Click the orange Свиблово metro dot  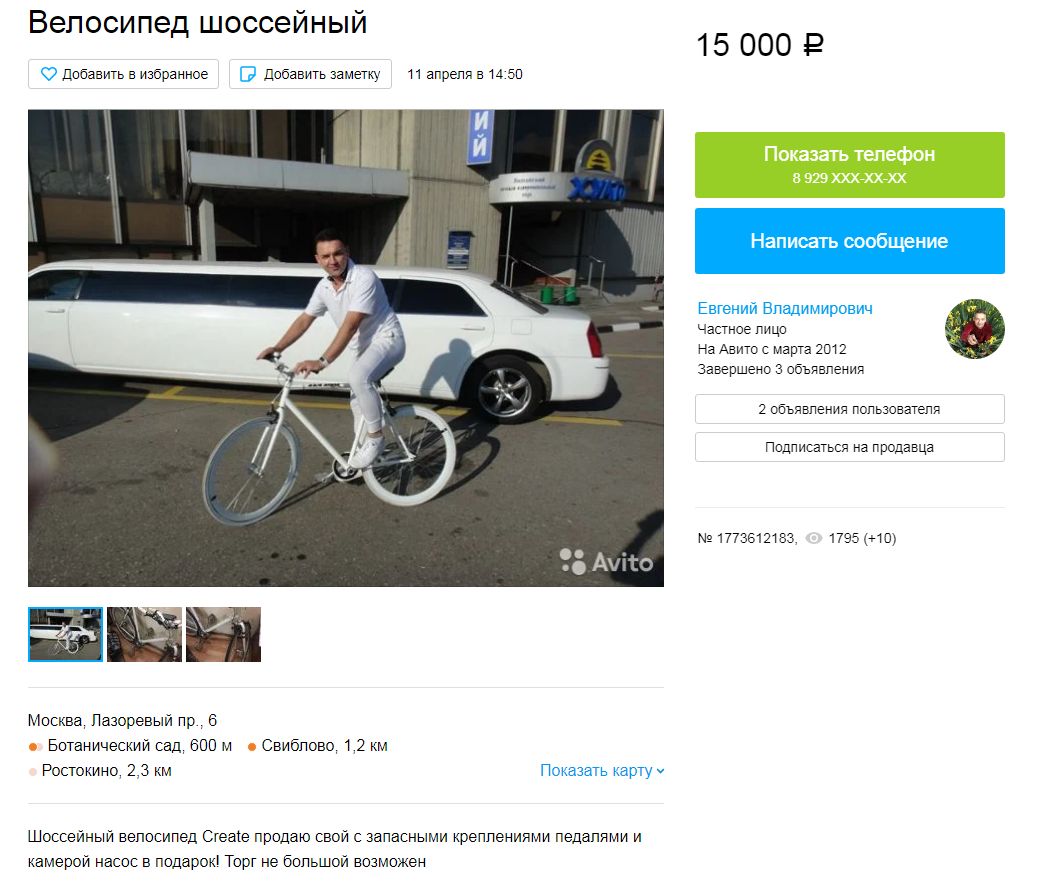(252, 746)
